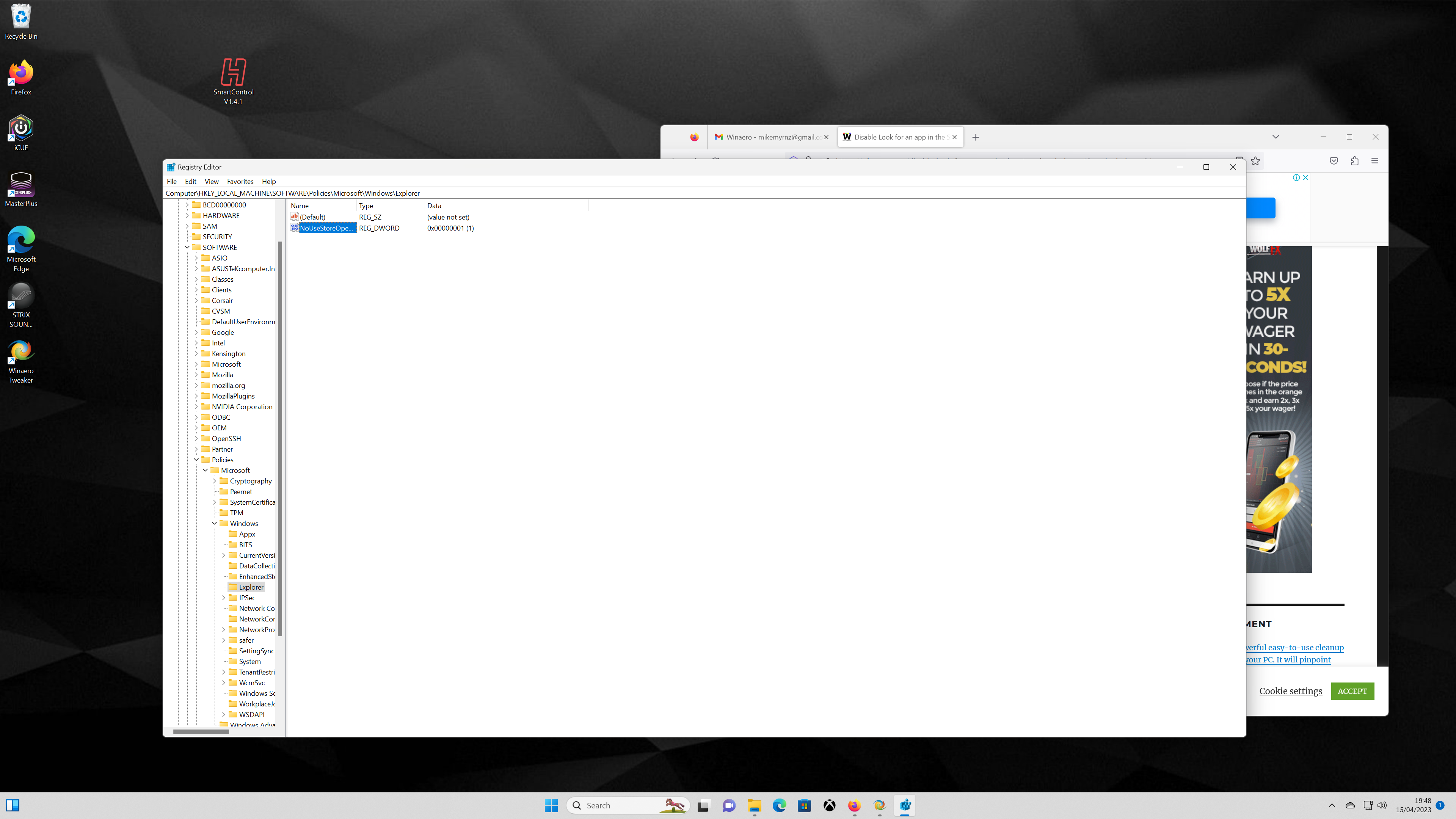Open Winaero Tweaker desktop shortcut
Viewport: 1456px width, 819px height.
(x=21, y=361)
